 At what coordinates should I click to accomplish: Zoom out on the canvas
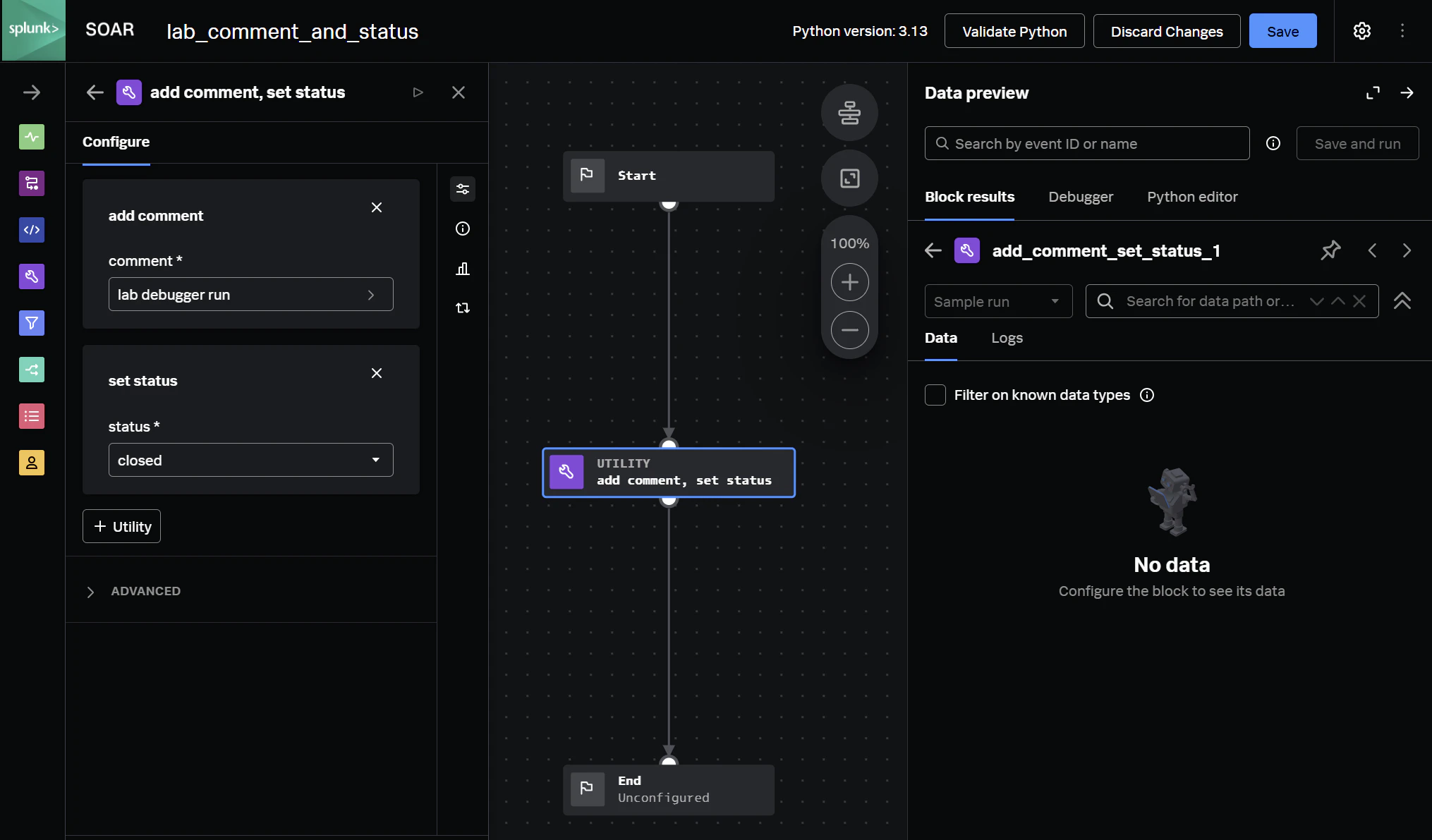pos(849,330)
